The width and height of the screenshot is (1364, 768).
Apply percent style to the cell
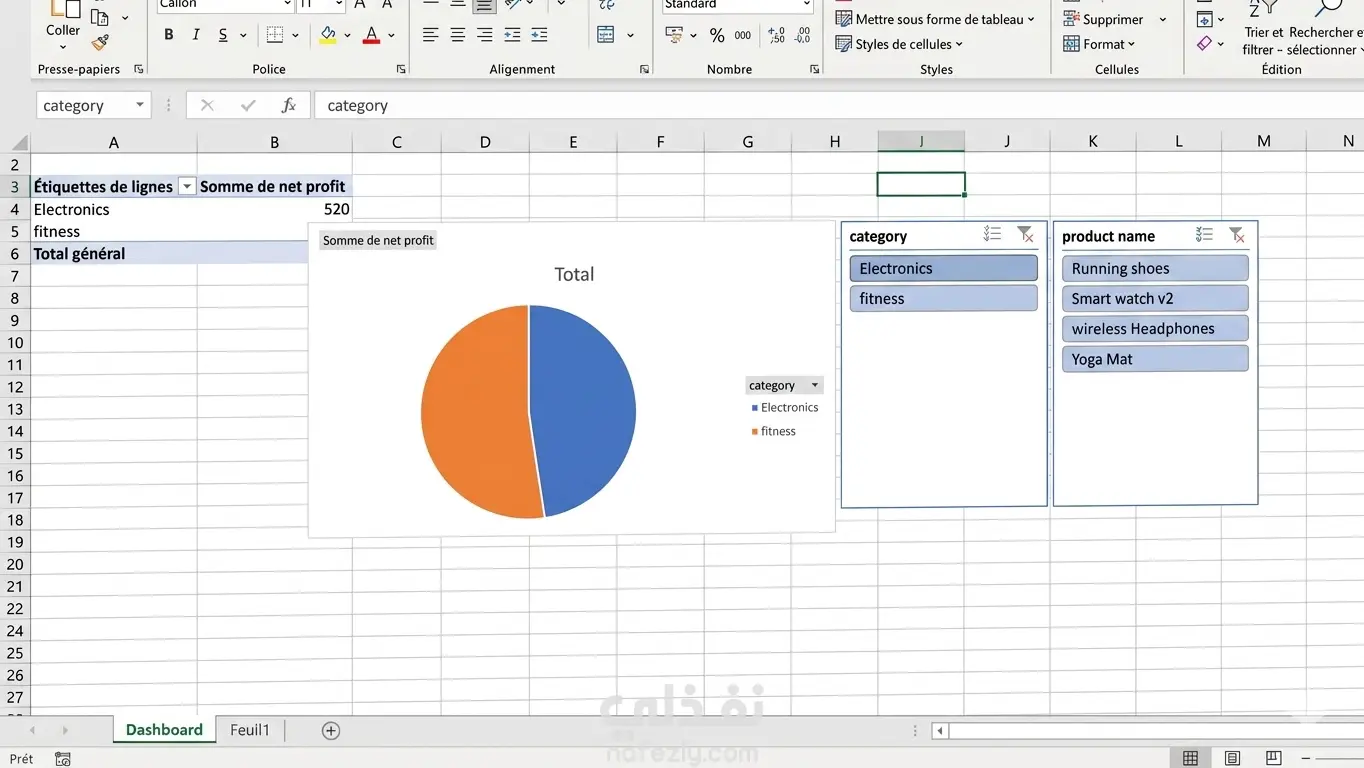(x=717, y=35)
